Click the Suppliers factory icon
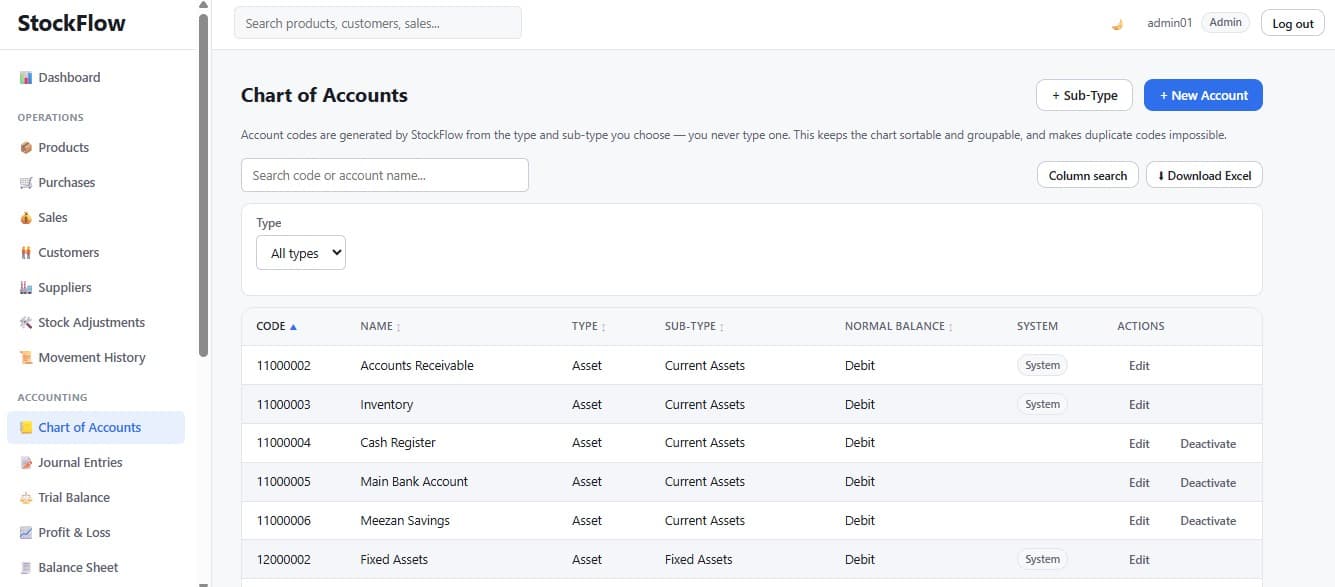 [x=26, y=288]
